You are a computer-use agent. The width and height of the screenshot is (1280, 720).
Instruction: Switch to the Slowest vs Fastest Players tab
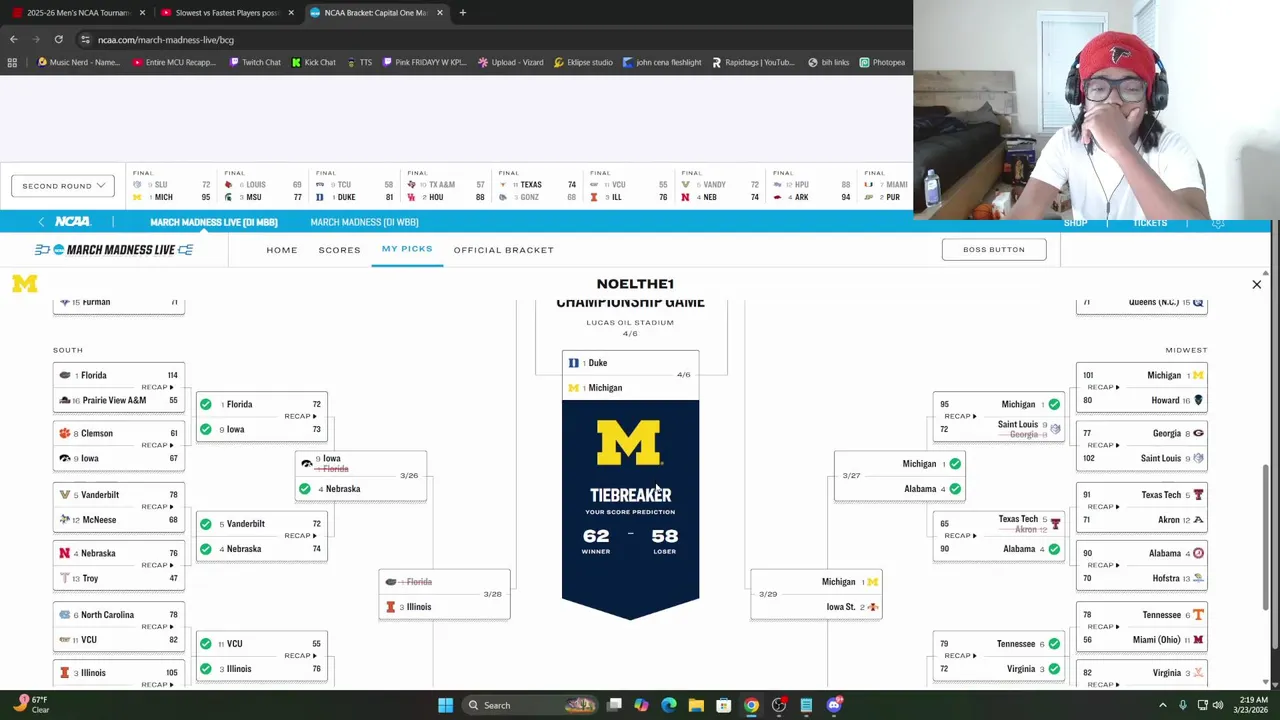click(227, 13)
